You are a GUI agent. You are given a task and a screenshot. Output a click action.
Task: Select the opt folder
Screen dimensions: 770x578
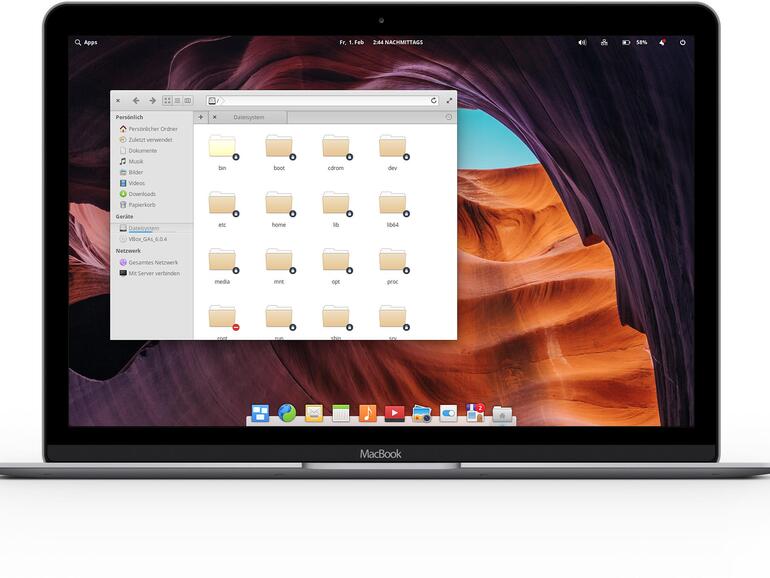coord(336,267)
